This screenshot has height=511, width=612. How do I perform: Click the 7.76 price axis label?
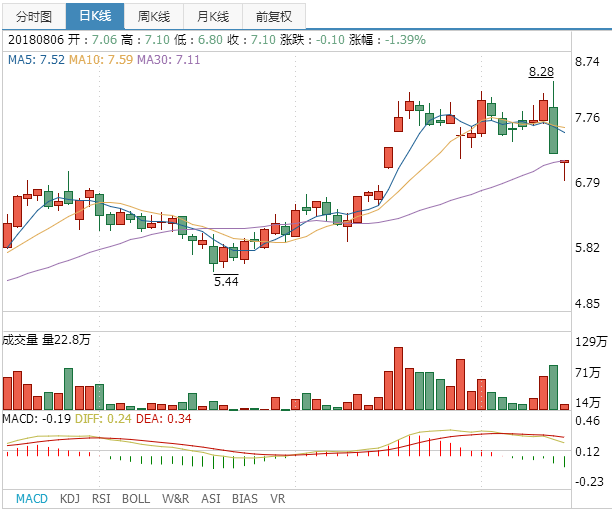click(x=587, y=118)
